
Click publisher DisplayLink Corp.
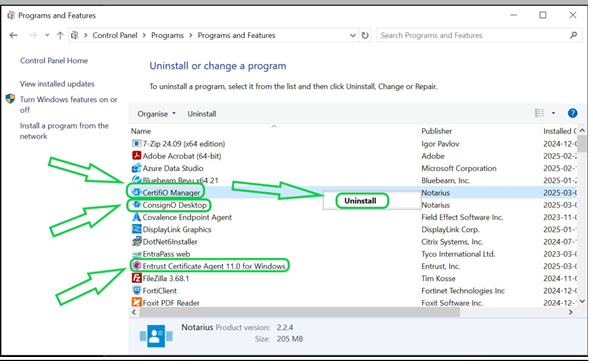coord(450,230)
